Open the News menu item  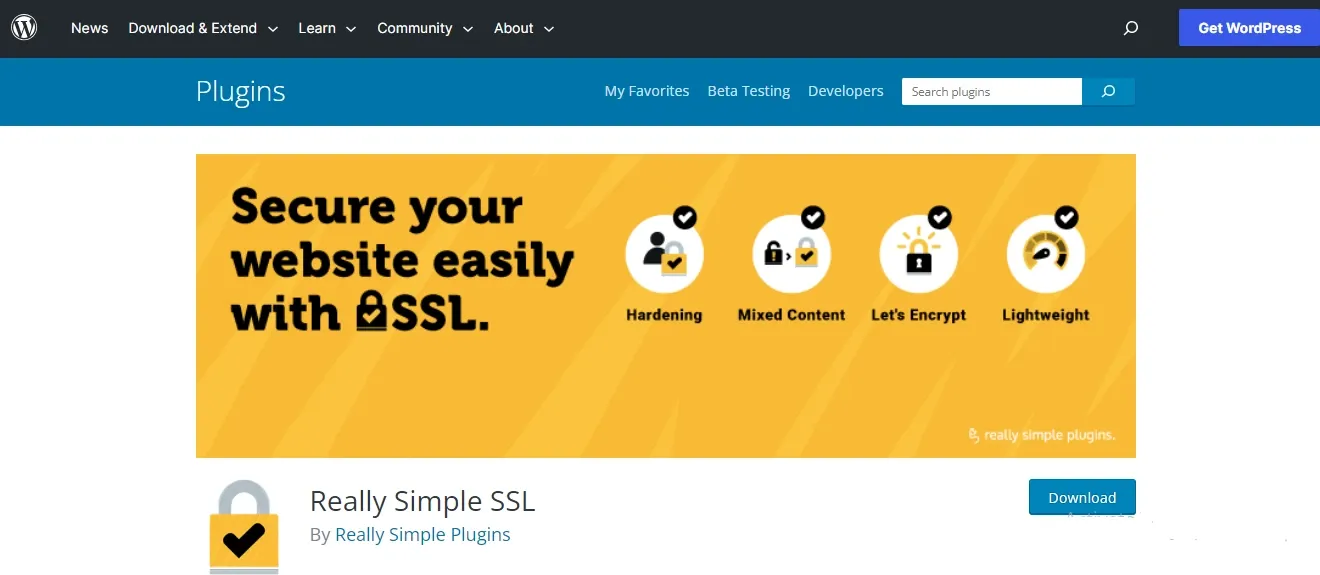click(x=89, y=28)
